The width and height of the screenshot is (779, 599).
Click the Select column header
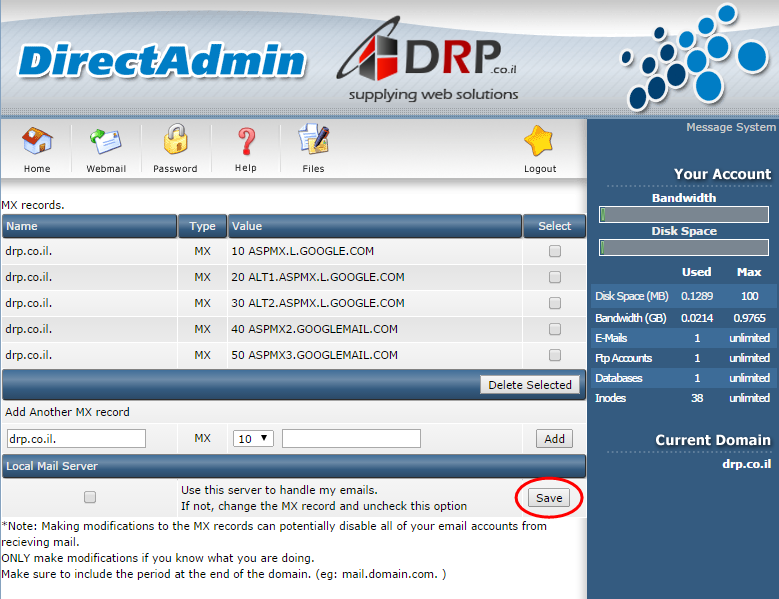click(x=554, y=226)
